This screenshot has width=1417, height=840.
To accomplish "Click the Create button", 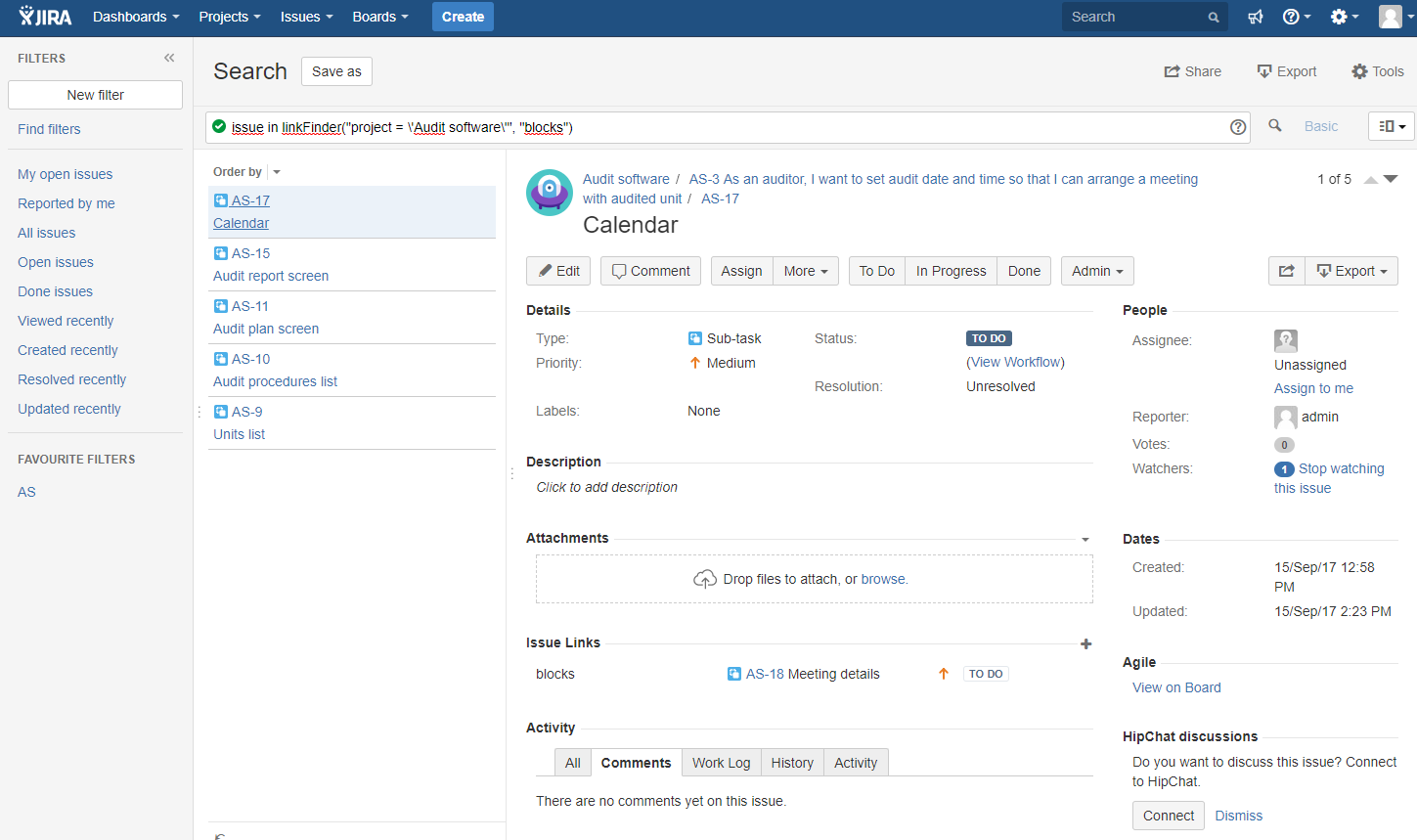I will tap(463, 17).
